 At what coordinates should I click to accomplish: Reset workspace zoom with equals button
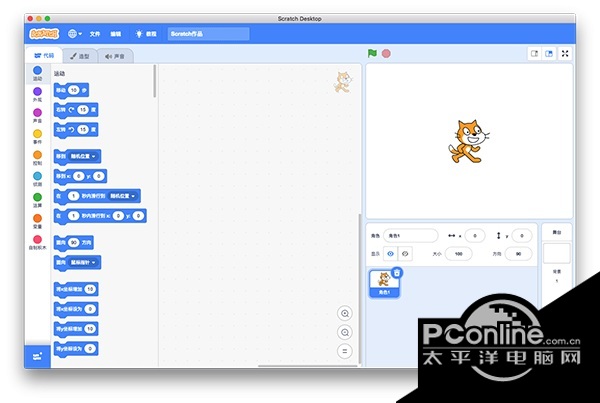coord(345,351)
